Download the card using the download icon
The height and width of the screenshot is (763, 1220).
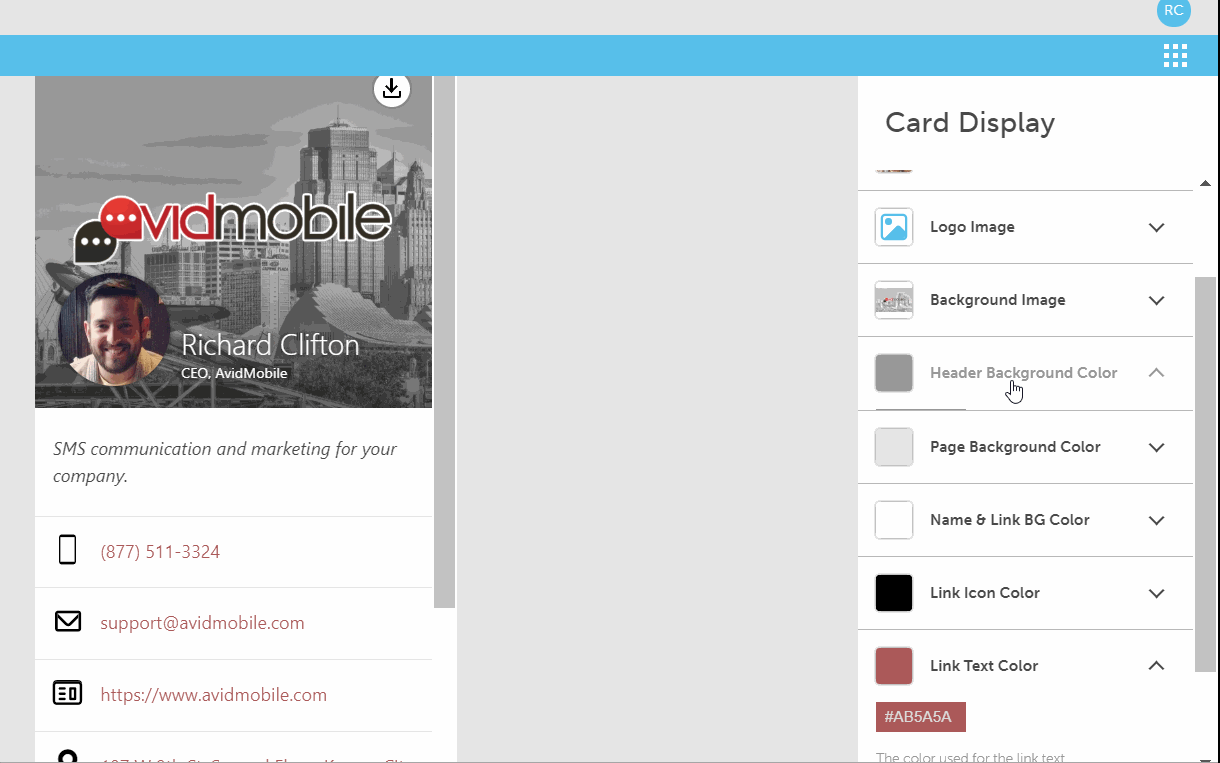[392, 89]
